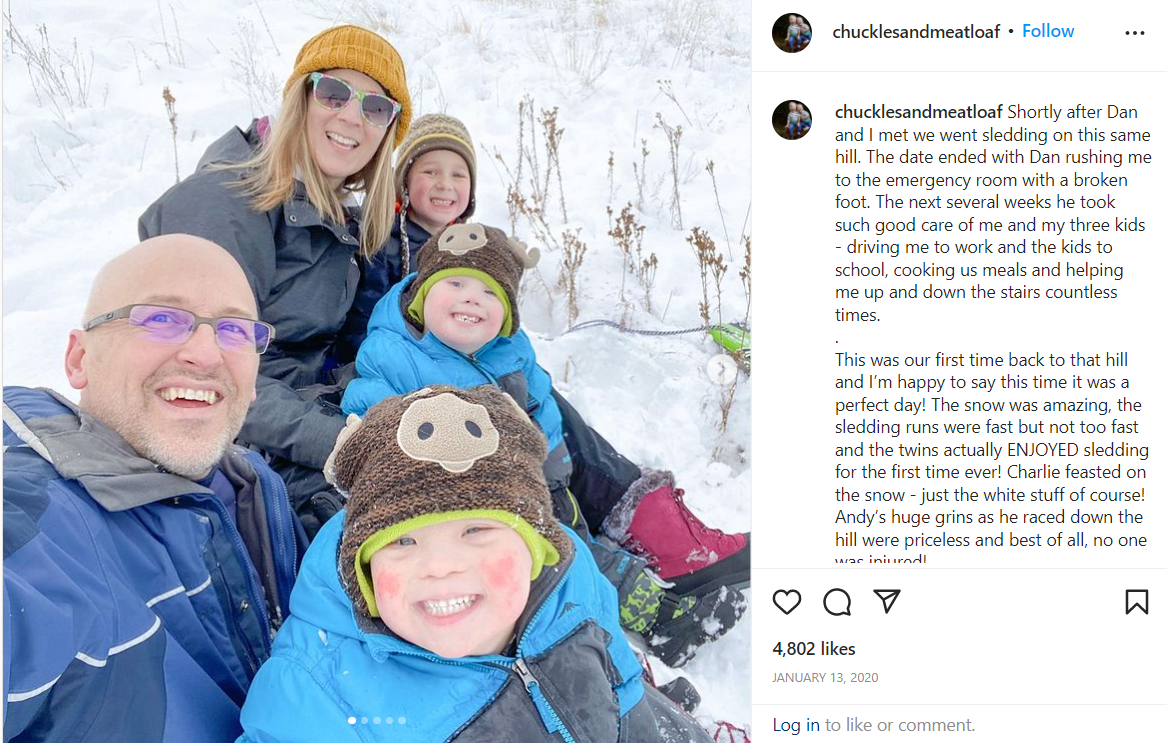Open the January 13, 2020 post date link

click(825, 677)
